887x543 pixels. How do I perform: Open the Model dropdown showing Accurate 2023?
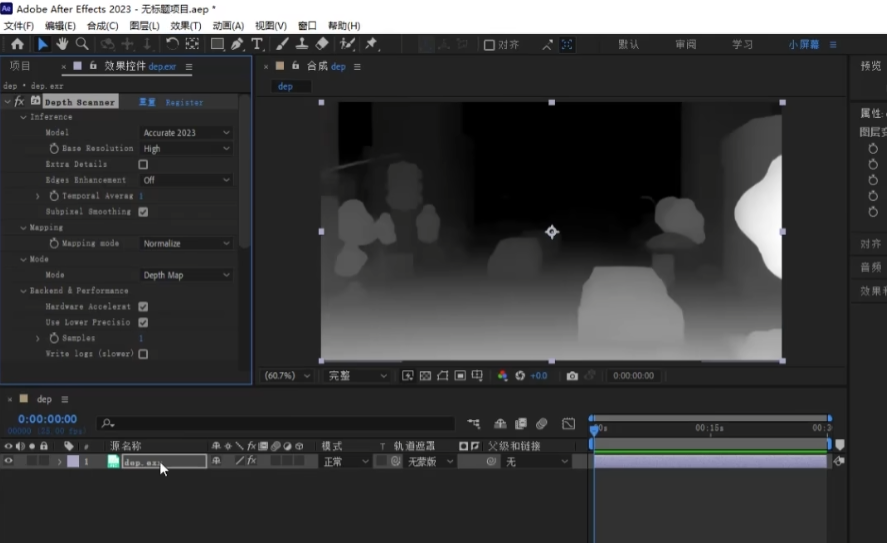coord(186,133)
